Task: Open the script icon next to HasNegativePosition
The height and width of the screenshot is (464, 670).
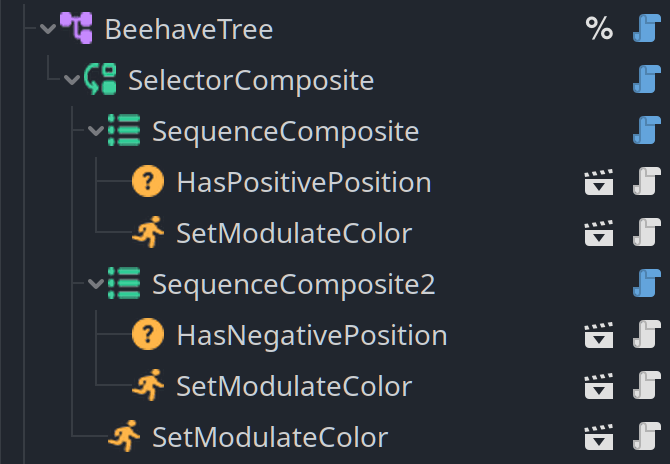Action: [646, 335]
